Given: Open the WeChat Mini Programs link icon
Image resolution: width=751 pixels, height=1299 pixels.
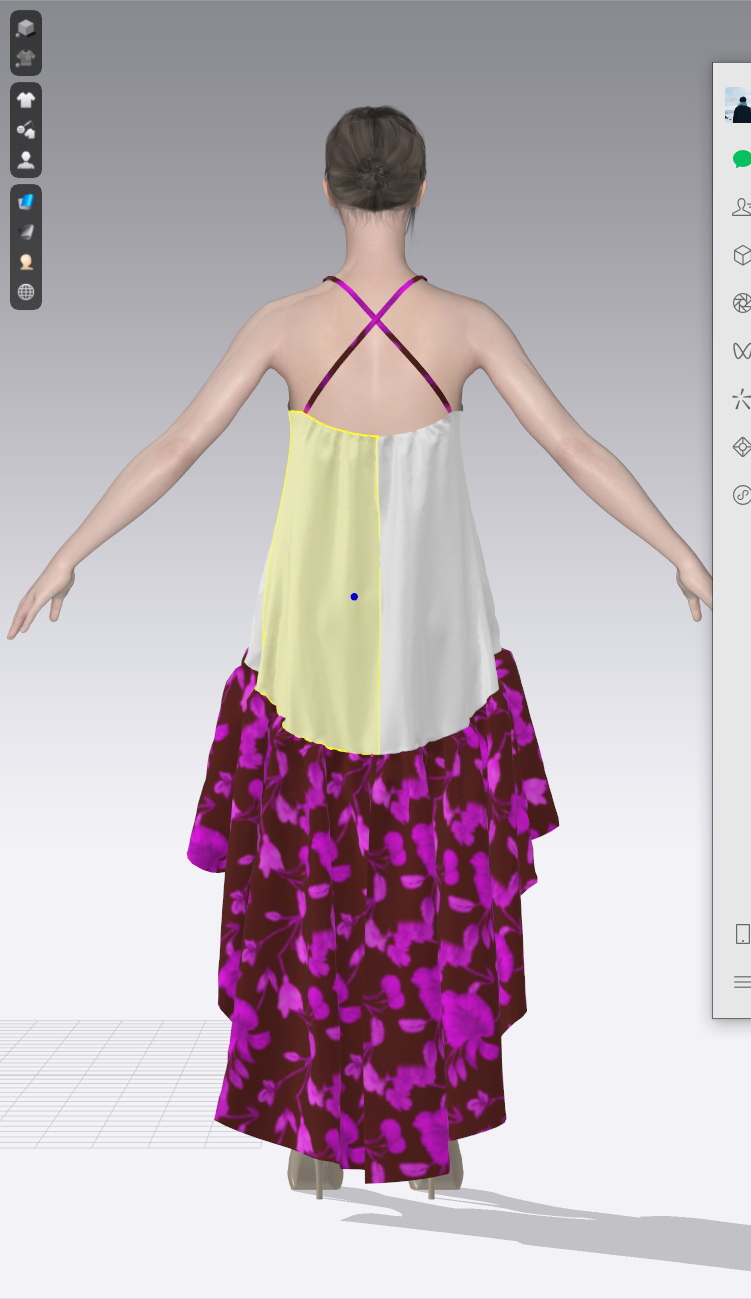Looking at the screenshot, I should click(x=741, y=494).
